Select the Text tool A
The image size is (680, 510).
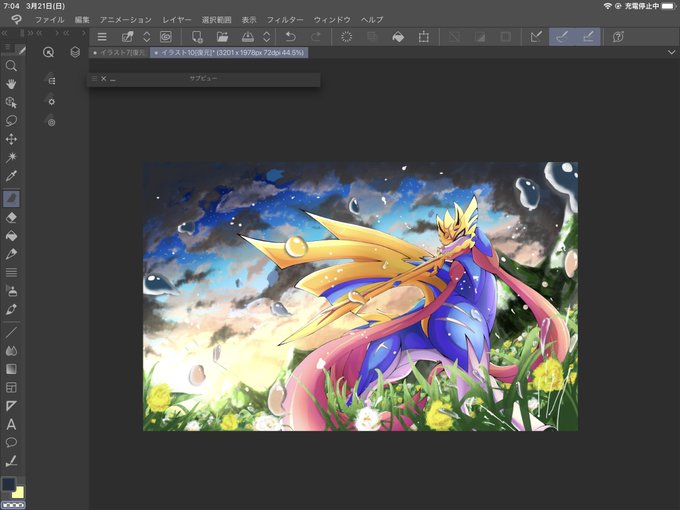[x=11, y=424]
